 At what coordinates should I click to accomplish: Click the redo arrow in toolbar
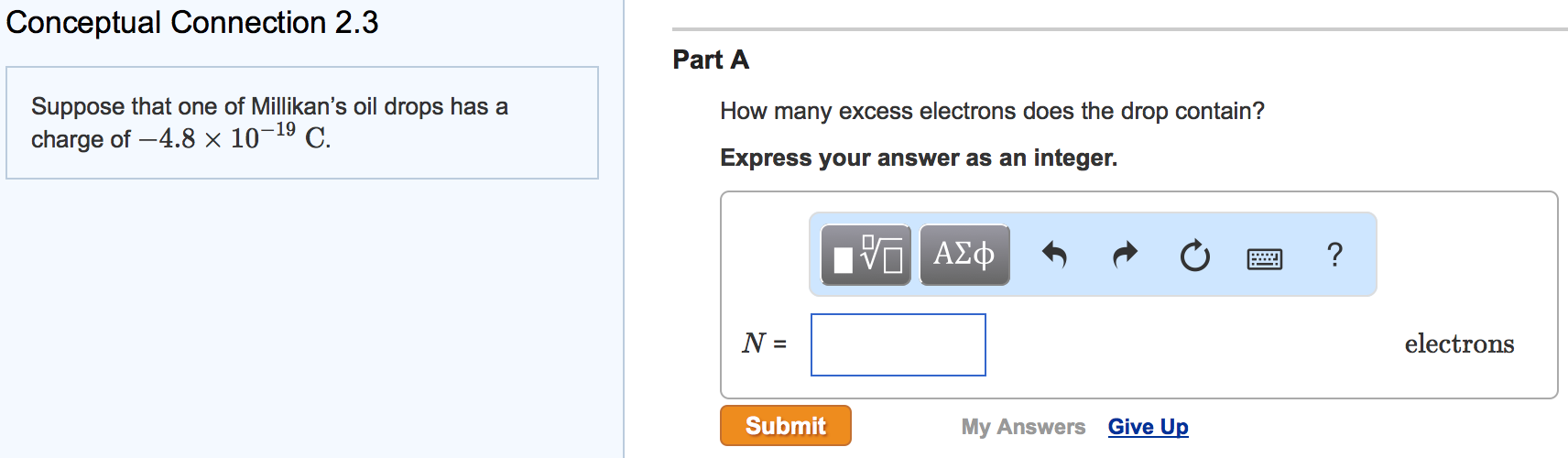[1125, 255]
